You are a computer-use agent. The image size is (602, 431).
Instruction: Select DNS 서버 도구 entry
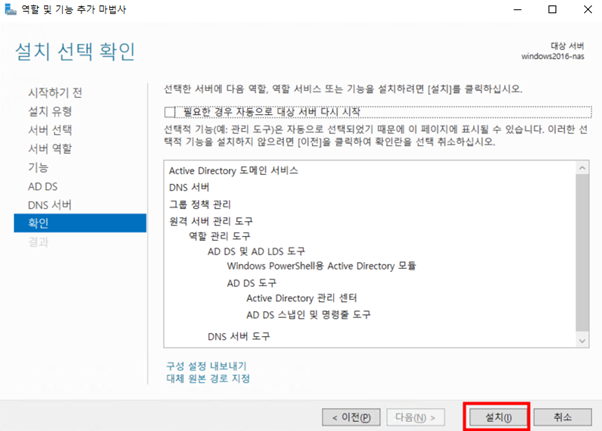(x=238, y=337)
